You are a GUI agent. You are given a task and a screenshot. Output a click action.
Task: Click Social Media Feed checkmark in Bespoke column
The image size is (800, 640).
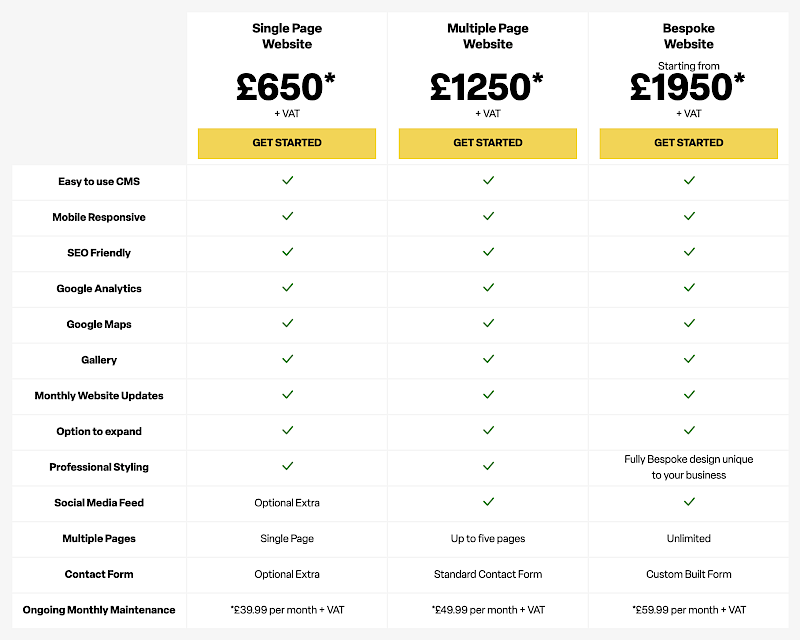[689, 502]
